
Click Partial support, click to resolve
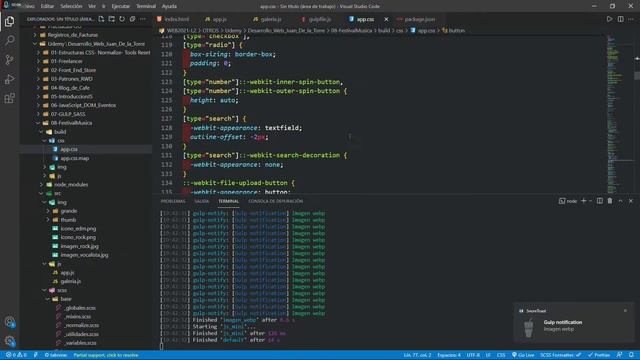pos(106,355)
